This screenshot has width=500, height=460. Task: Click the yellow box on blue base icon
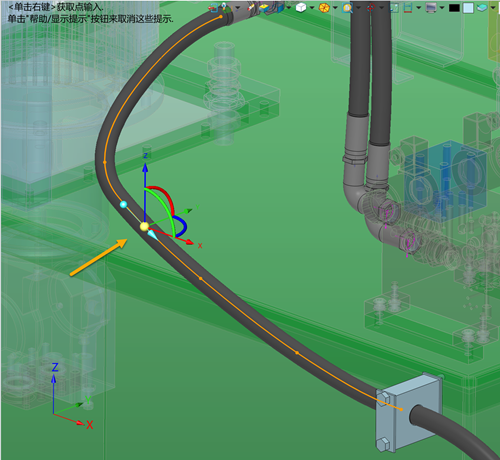264,8
